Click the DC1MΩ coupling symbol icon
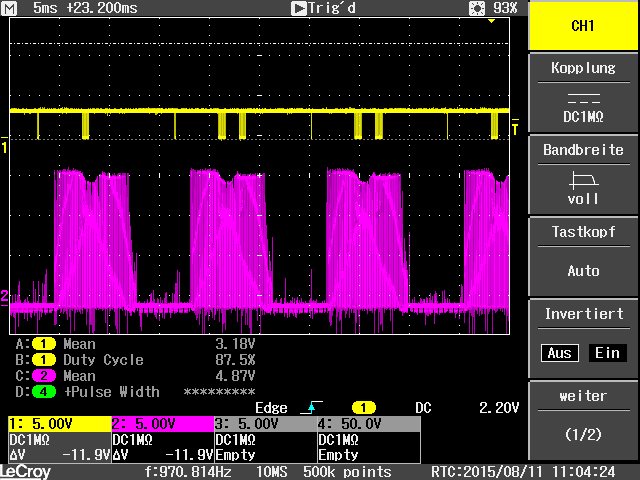 583,98
